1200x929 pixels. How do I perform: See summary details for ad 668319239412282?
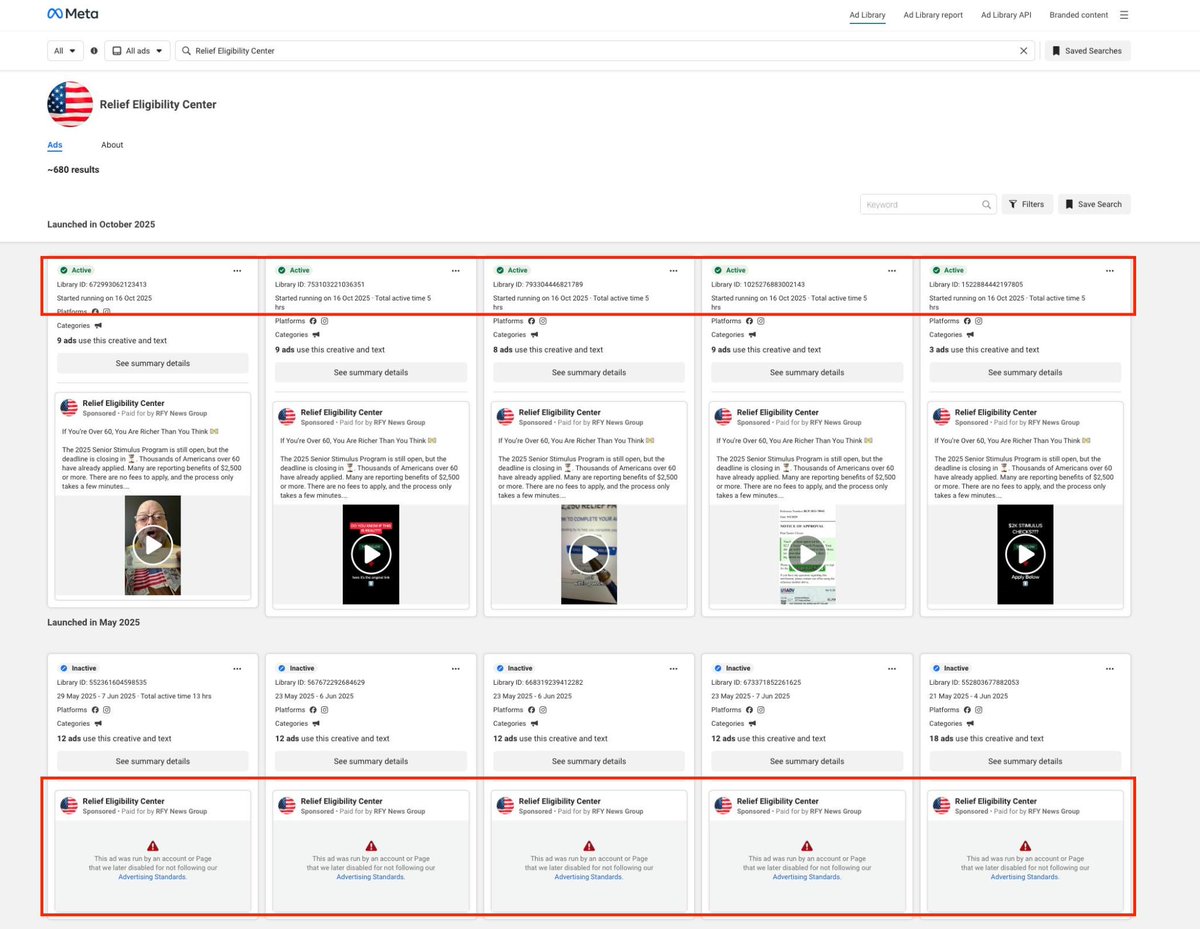tap(589, 761)
